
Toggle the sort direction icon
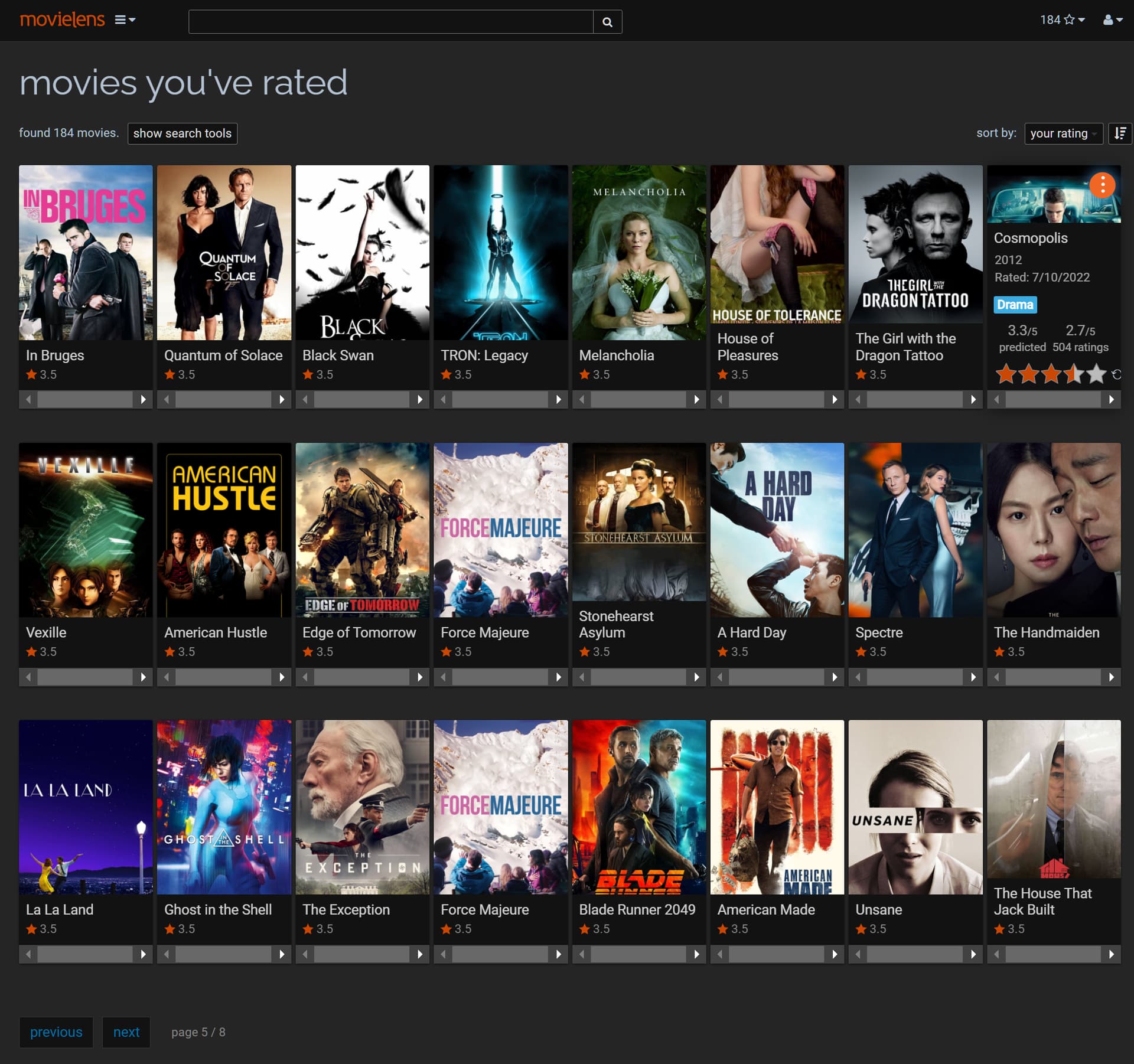point(1120,133)
